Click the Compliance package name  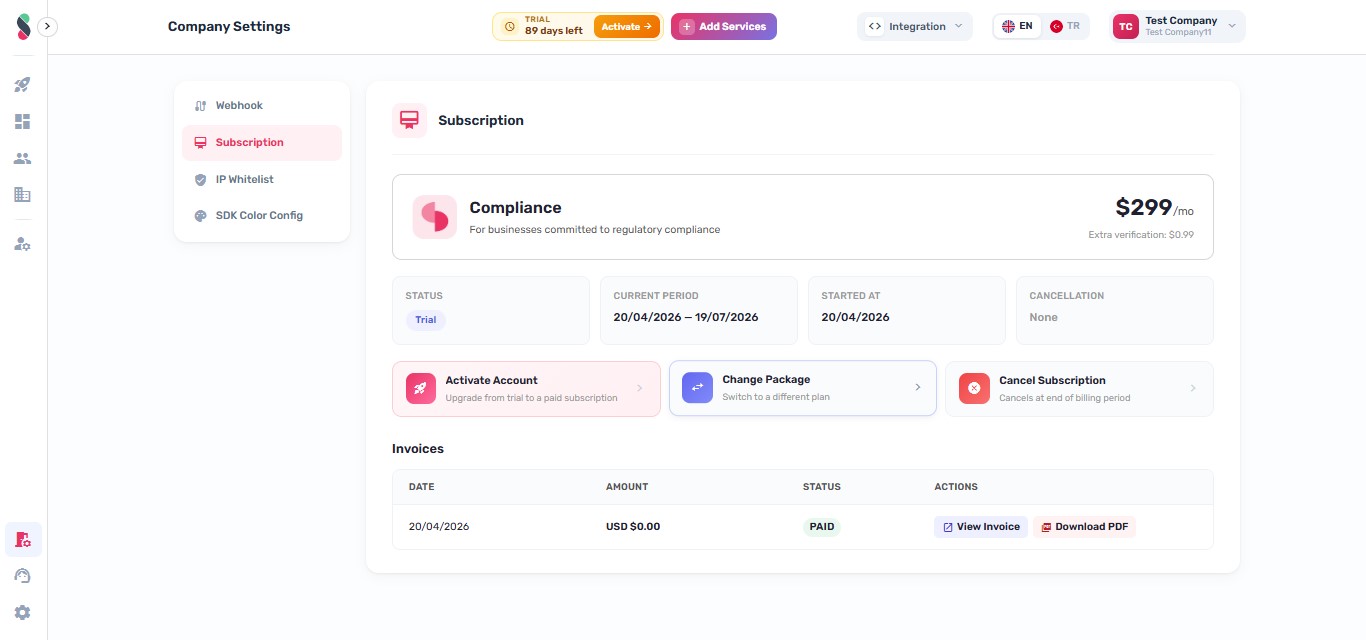coord(515,208)
